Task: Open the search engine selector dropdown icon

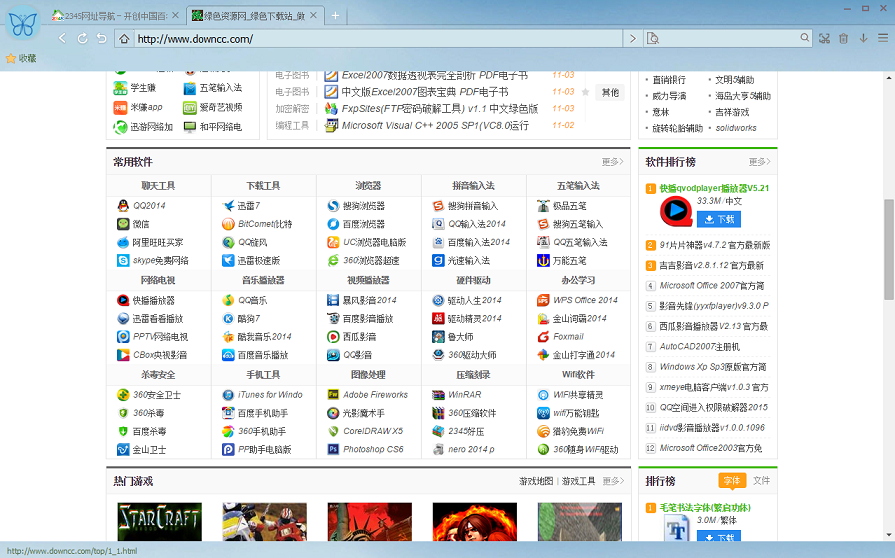Action: [652, 39]
